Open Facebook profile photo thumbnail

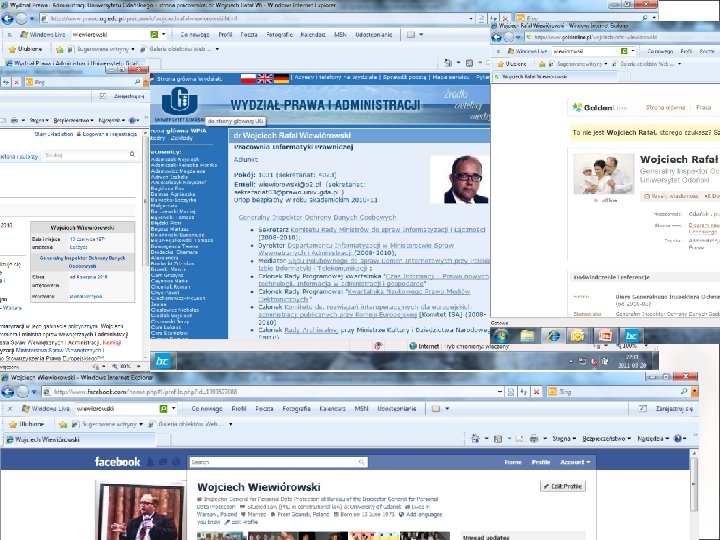tap(141, 512)
